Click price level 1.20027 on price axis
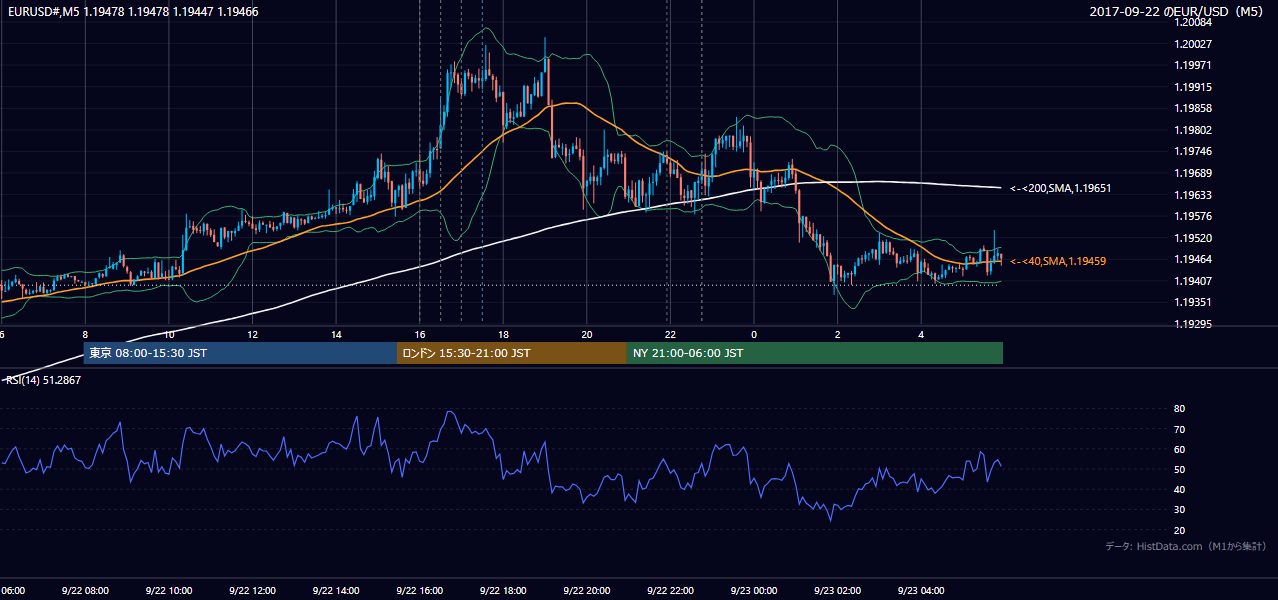 pyautogui.click(x=1194, y=44)
